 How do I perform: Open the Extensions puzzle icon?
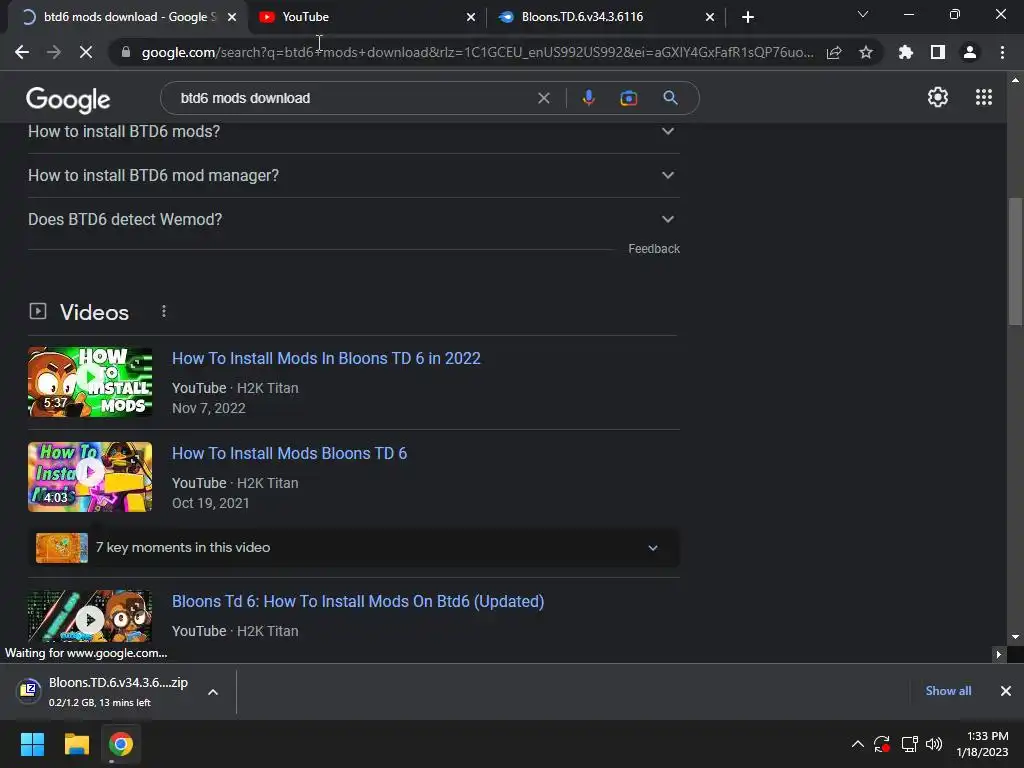[x=905, y=52]
